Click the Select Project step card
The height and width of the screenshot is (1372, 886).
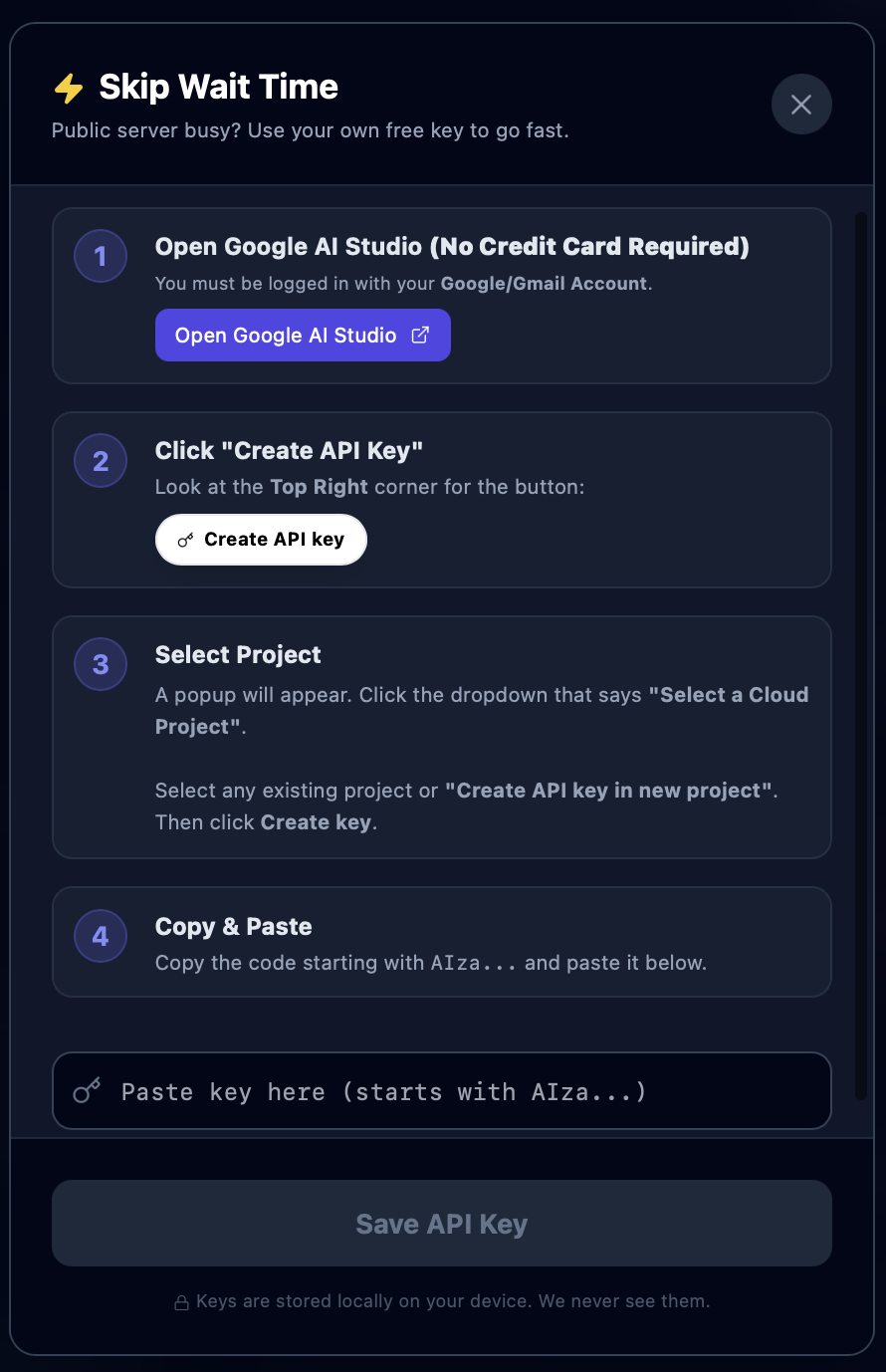tap(442, 737)
